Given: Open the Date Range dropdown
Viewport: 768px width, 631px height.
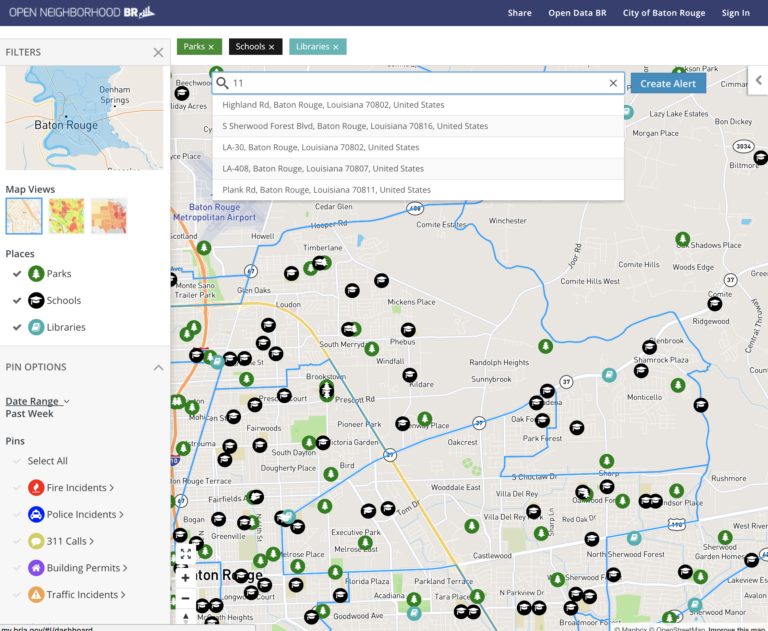Looking at the screenshot, I should [37, 401].
